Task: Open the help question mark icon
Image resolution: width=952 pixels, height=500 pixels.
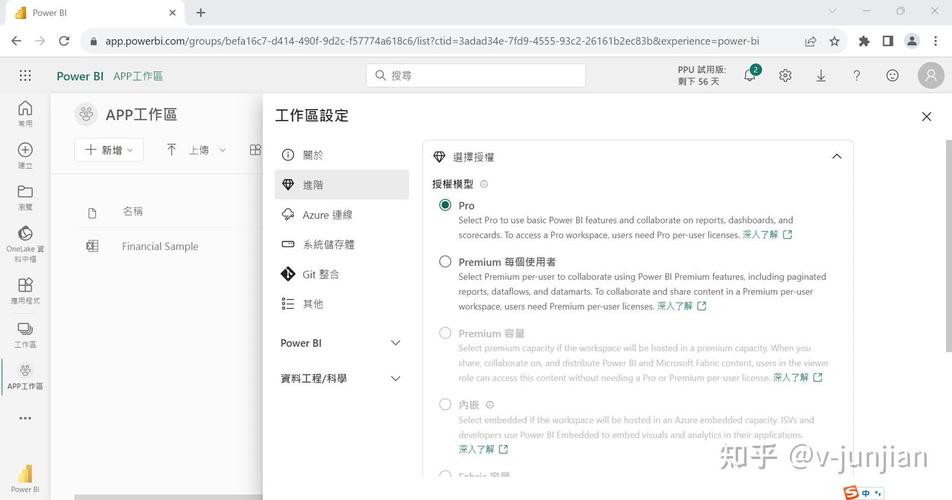Action: coord(857,76)
